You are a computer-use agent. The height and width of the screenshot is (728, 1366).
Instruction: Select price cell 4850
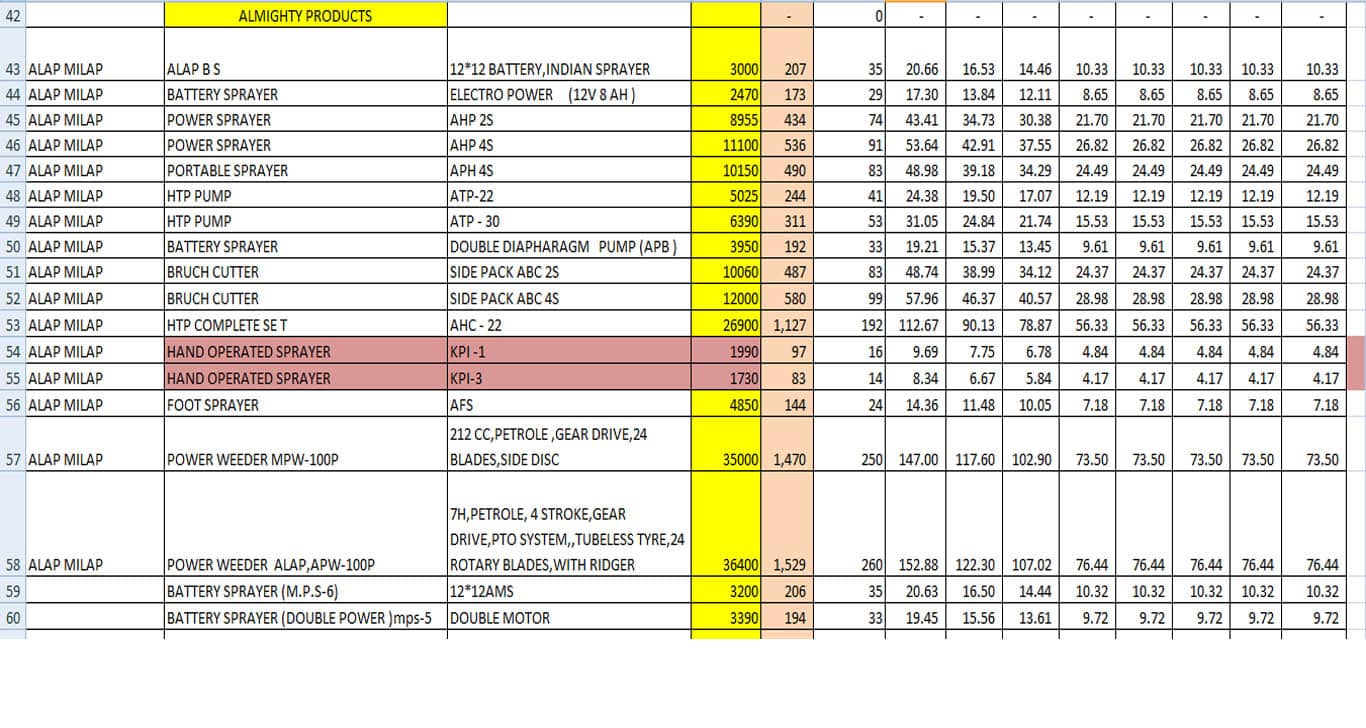[726, 405]
